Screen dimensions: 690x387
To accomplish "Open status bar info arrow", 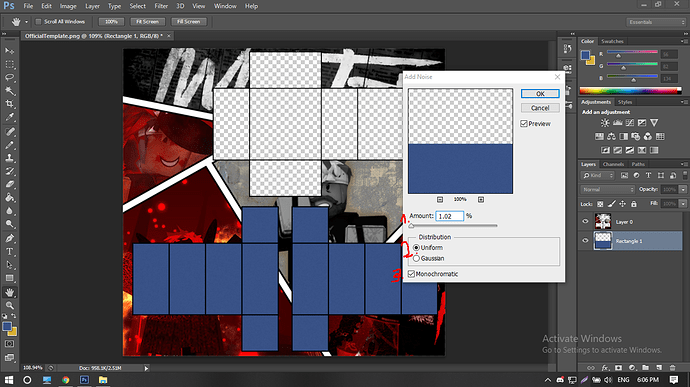I will tap(146, 368).
